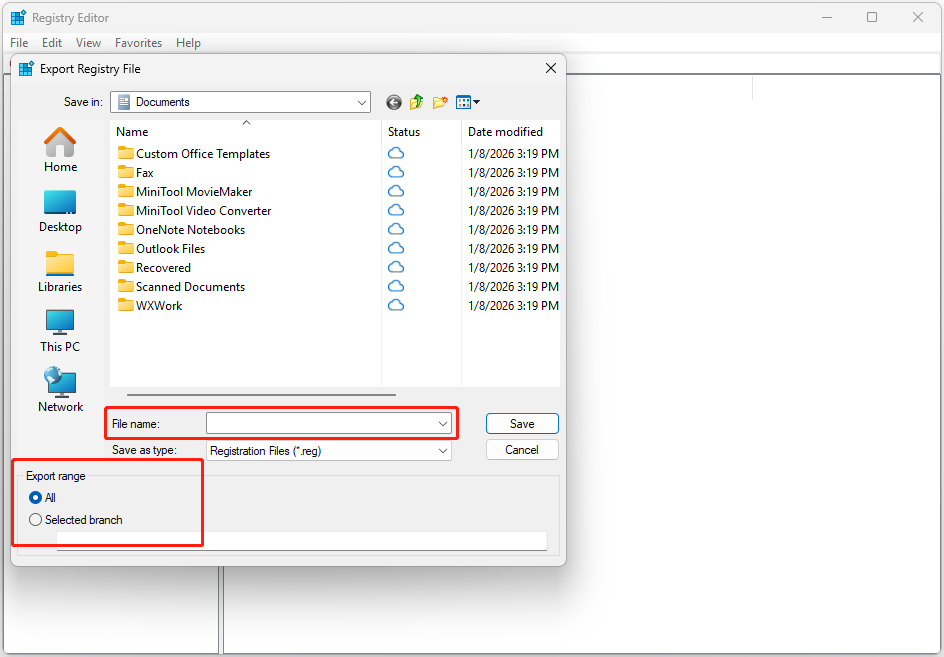The image size is (944, 657).
Task: Click cloud status icon for Custom Office Templates
Action: point(396,154)
